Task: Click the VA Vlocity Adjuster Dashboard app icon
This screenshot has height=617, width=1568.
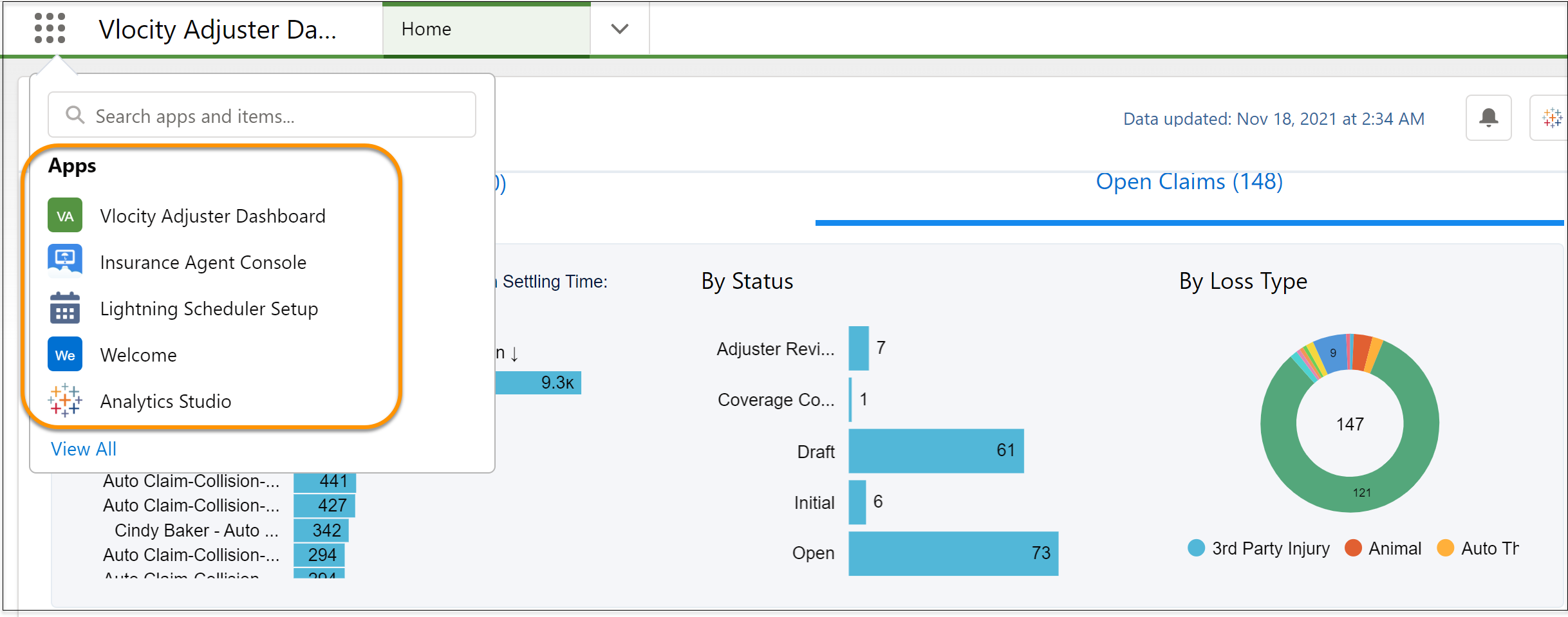Action: (x=65, y=216)
